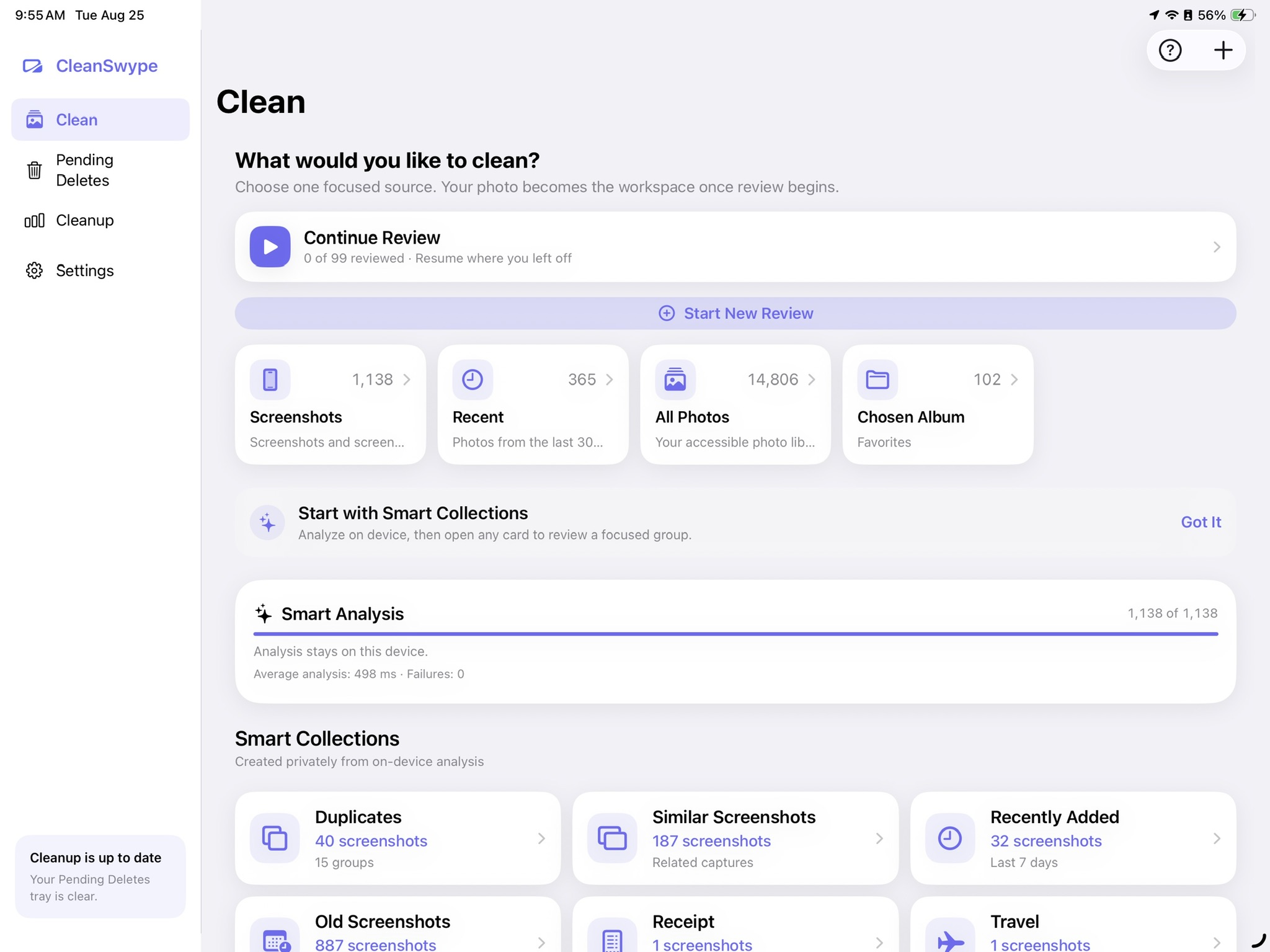1270x952 pixels.
Task: Dismiss tip with Got It
Action: 1201,522
